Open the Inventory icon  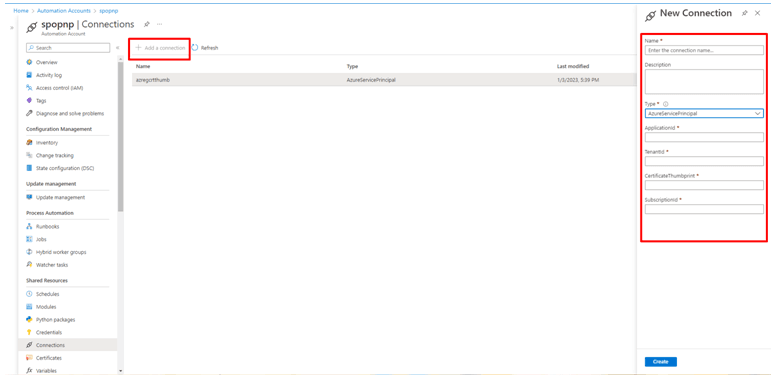pyautogui.click(x=29, y=143)
